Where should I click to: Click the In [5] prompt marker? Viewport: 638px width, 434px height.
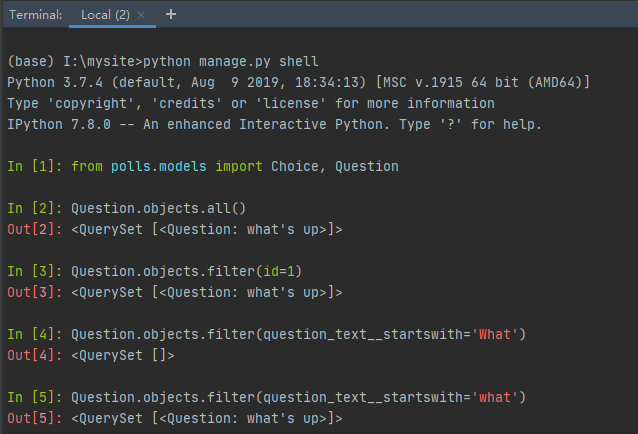[35, 397]
